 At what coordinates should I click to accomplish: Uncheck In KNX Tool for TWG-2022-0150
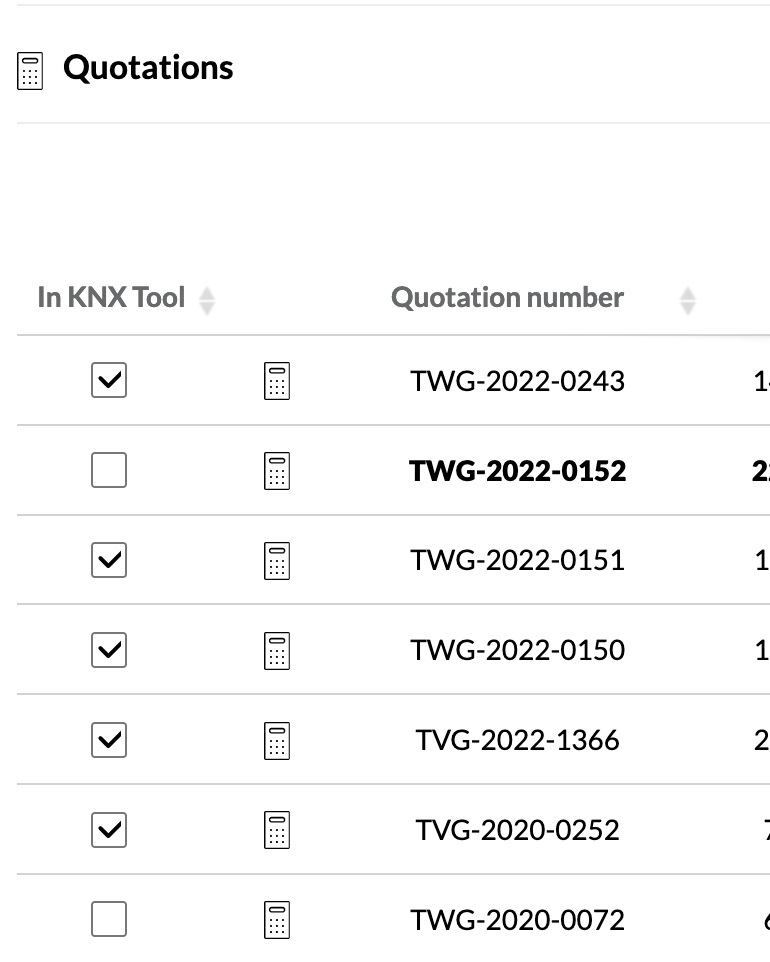coord(109,650)
